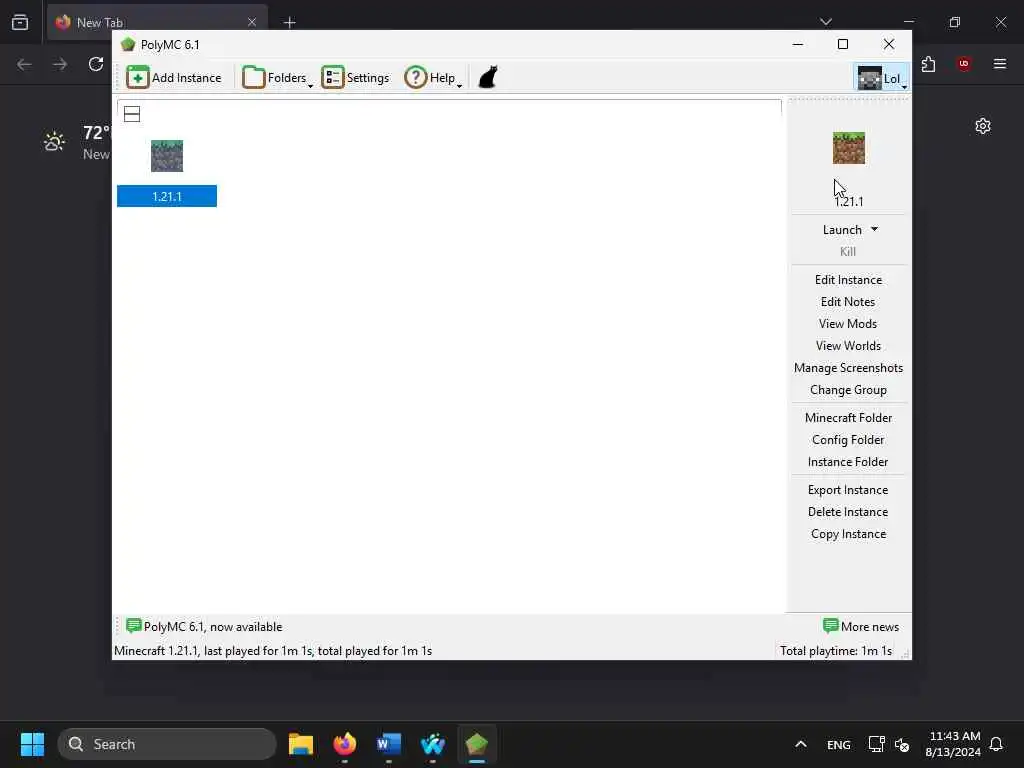Open Word from the taskbar
1024x768 pixels.
coord(389,744)
